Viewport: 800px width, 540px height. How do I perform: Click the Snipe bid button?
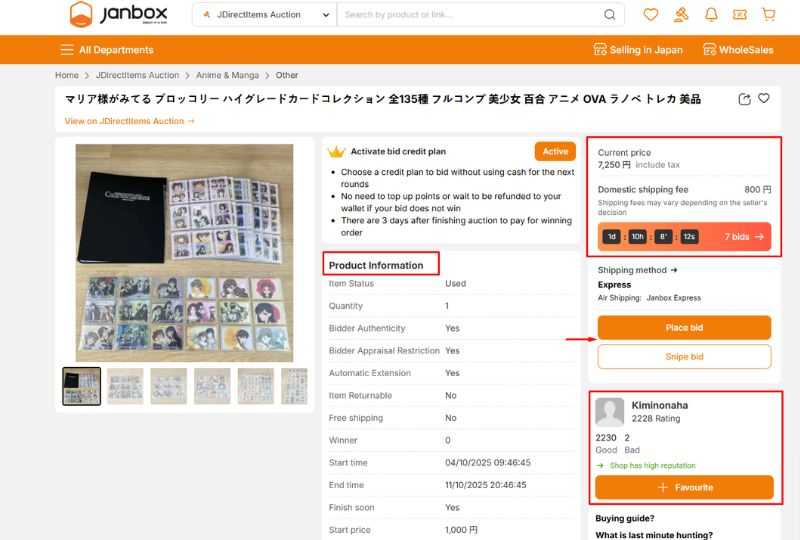[x=684, y=357]
